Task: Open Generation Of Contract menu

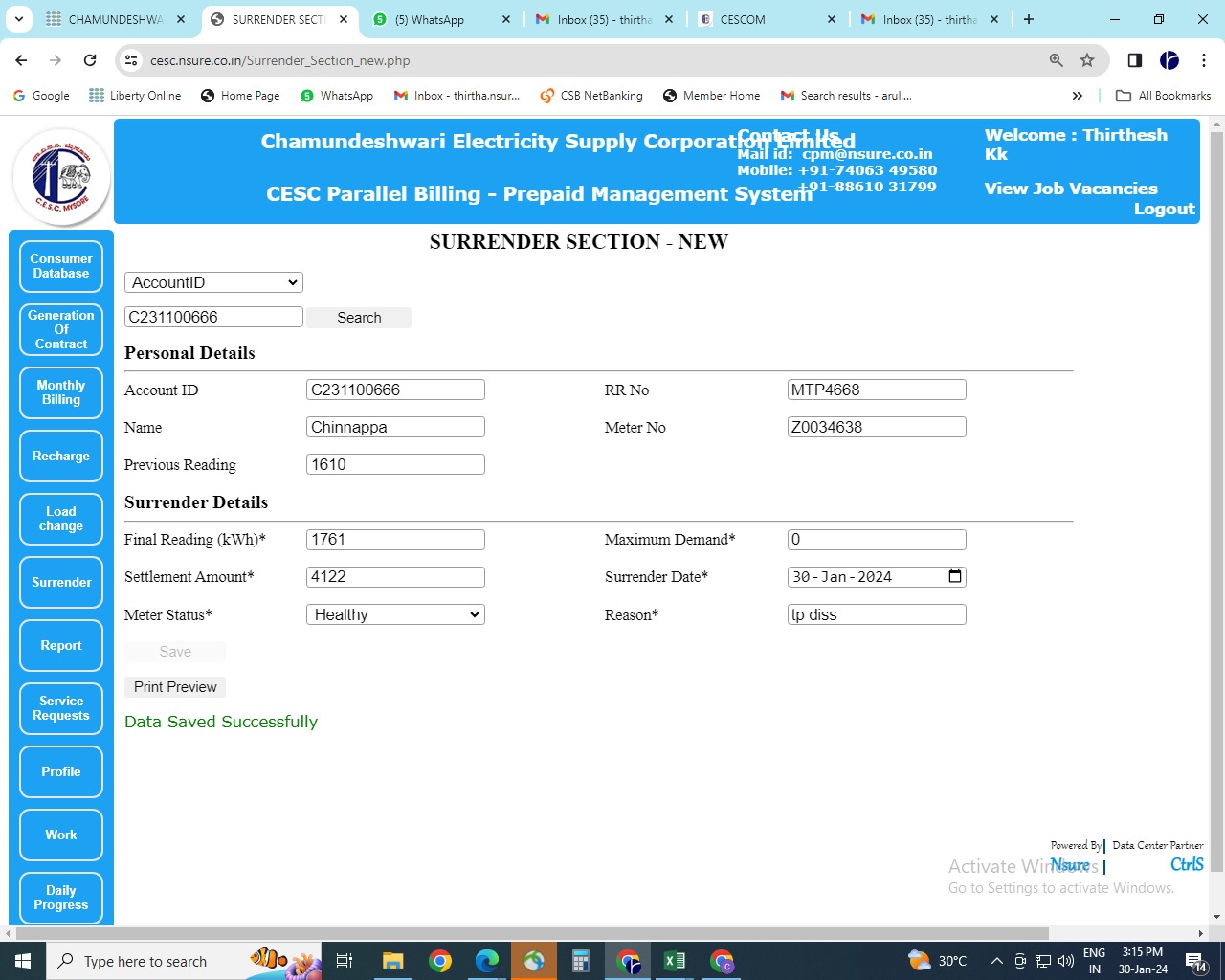Action: (61, 329)
